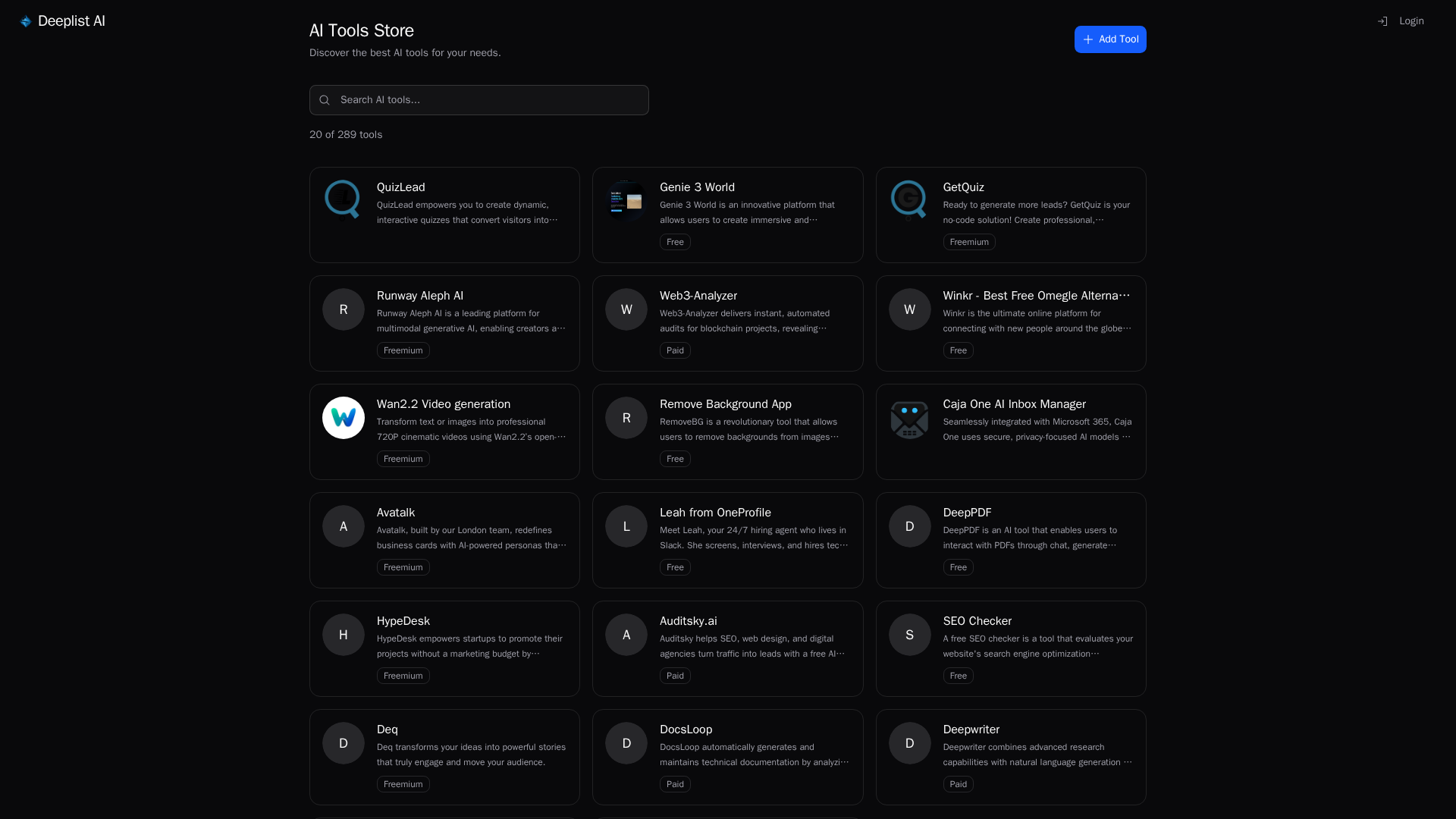Open the Deepwriter tool title
Screen dimensions: 1456x819
[x=971, y=730]
